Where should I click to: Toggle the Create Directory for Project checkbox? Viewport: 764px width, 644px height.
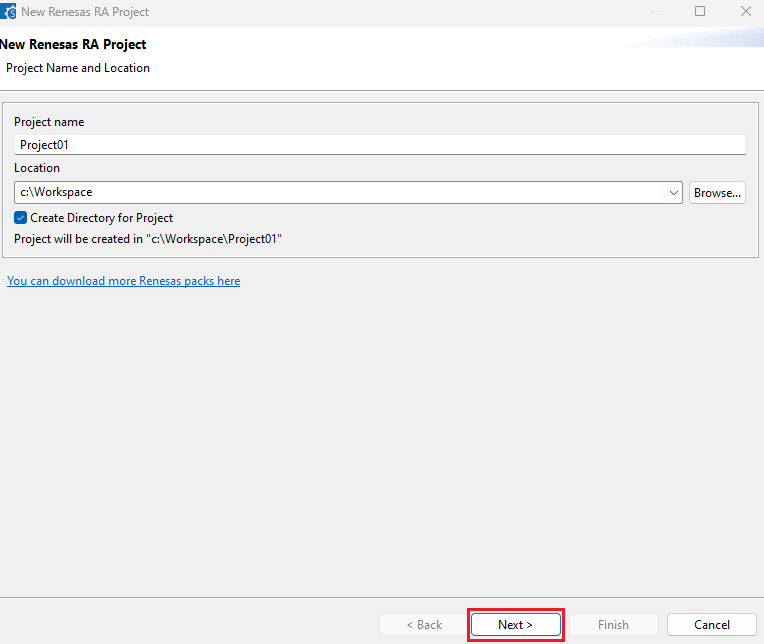tap(21, 218)
